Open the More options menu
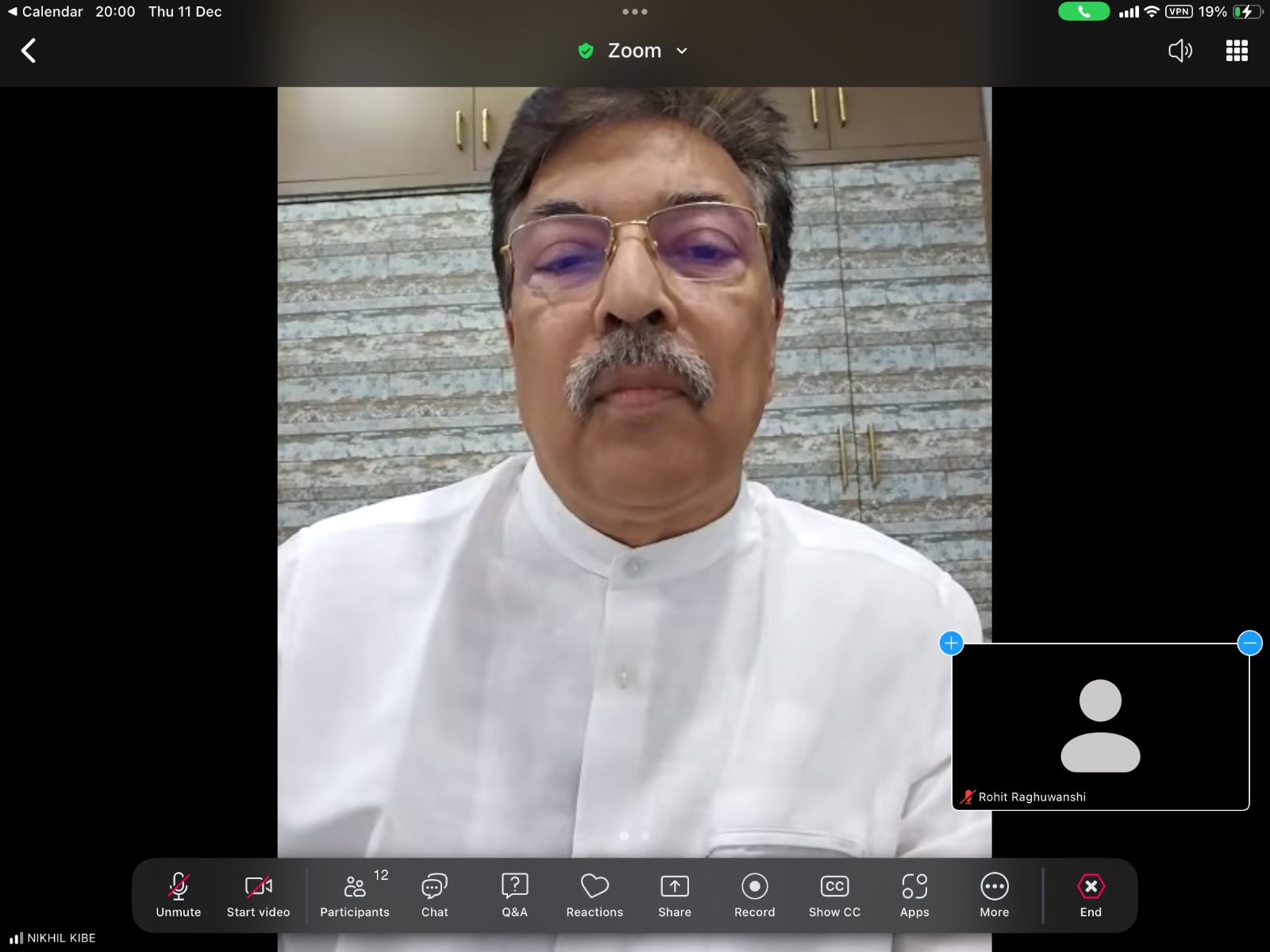The width and height of the screenshot is (1270, 952). [995, 895]
